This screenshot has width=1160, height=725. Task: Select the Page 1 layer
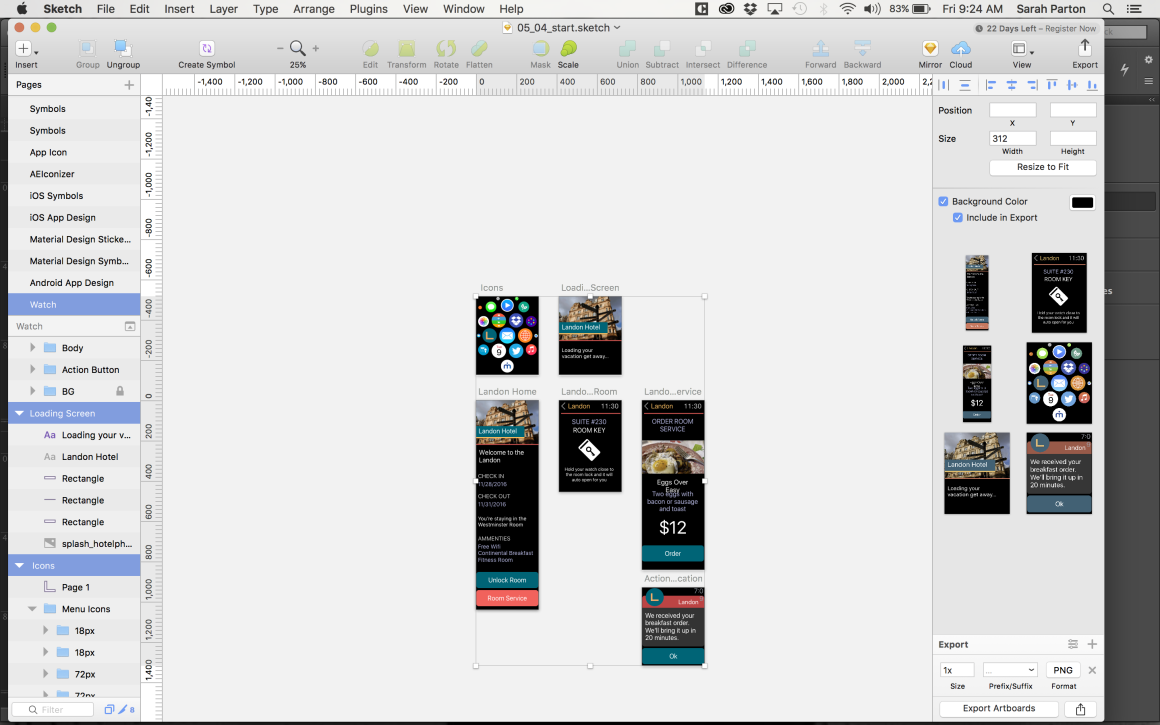(74, 587)
